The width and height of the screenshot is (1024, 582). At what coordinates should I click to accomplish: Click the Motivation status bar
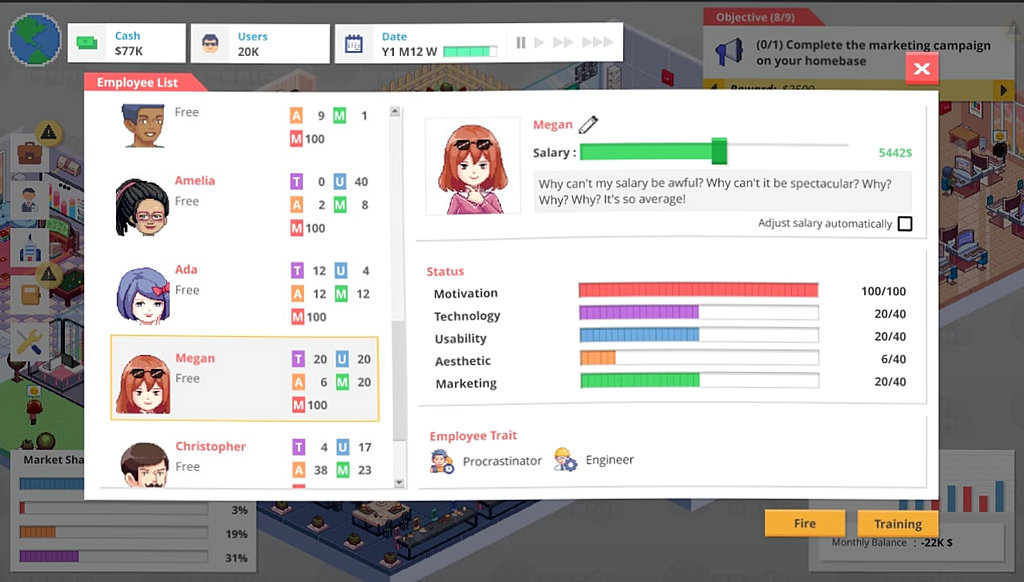698,291
